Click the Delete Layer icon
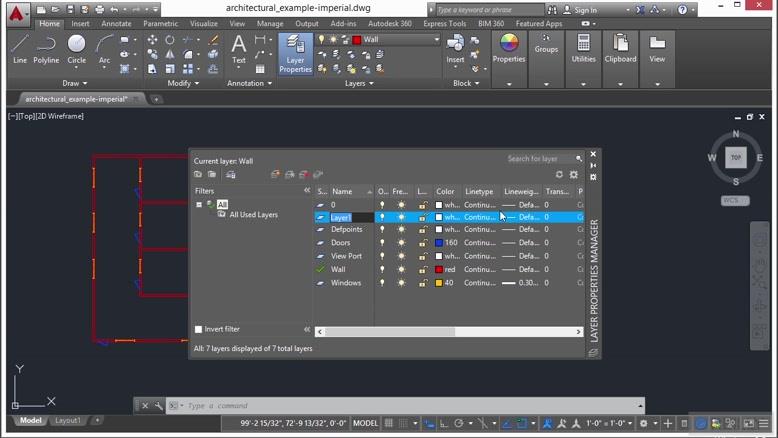 pos(304,174)
